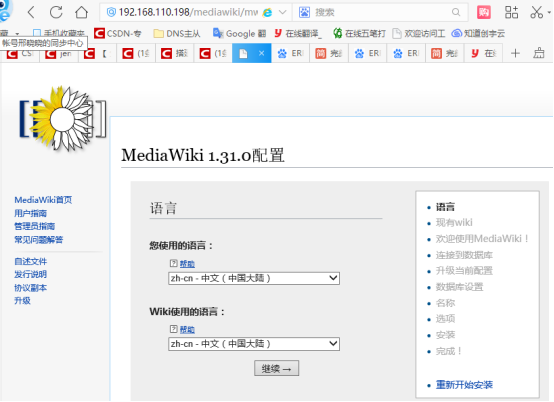Reload the page with the refresh icon
The image size is (554, 402).
56,12
